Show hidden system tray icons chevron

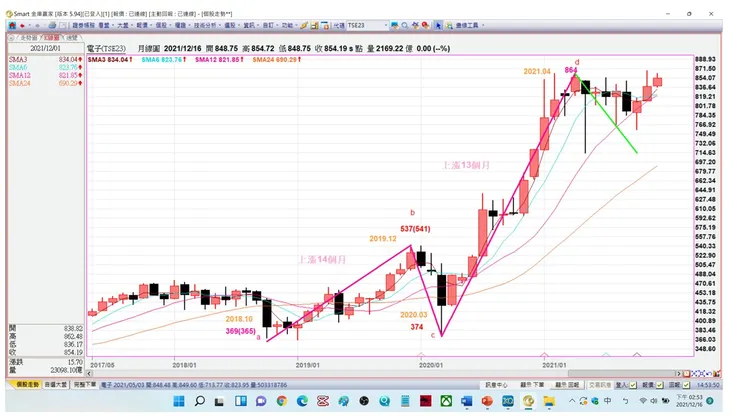pos(572,401)
